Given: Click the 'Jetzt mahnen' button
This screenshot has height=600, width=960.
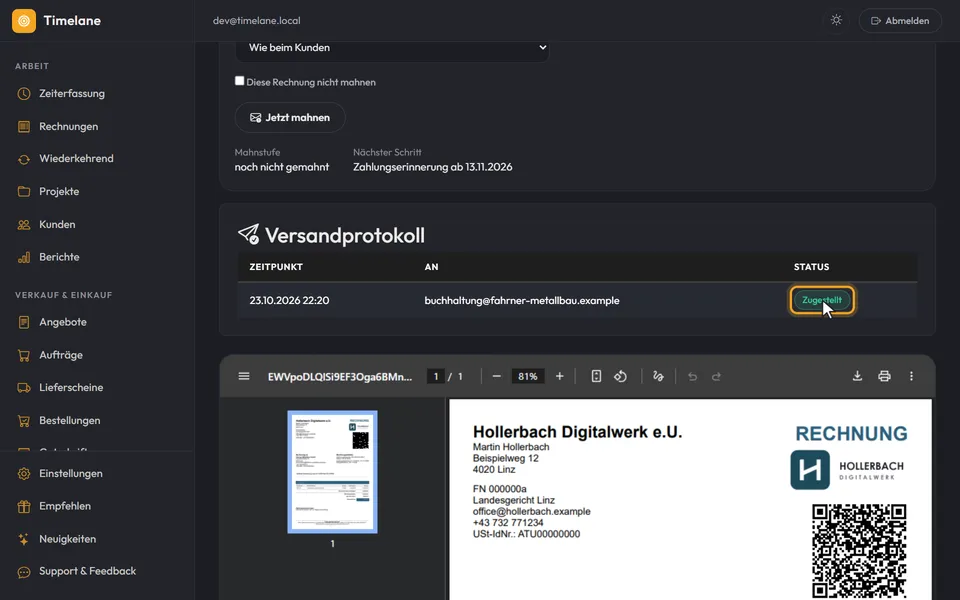Looking at the screenshot, I should 290,118.
